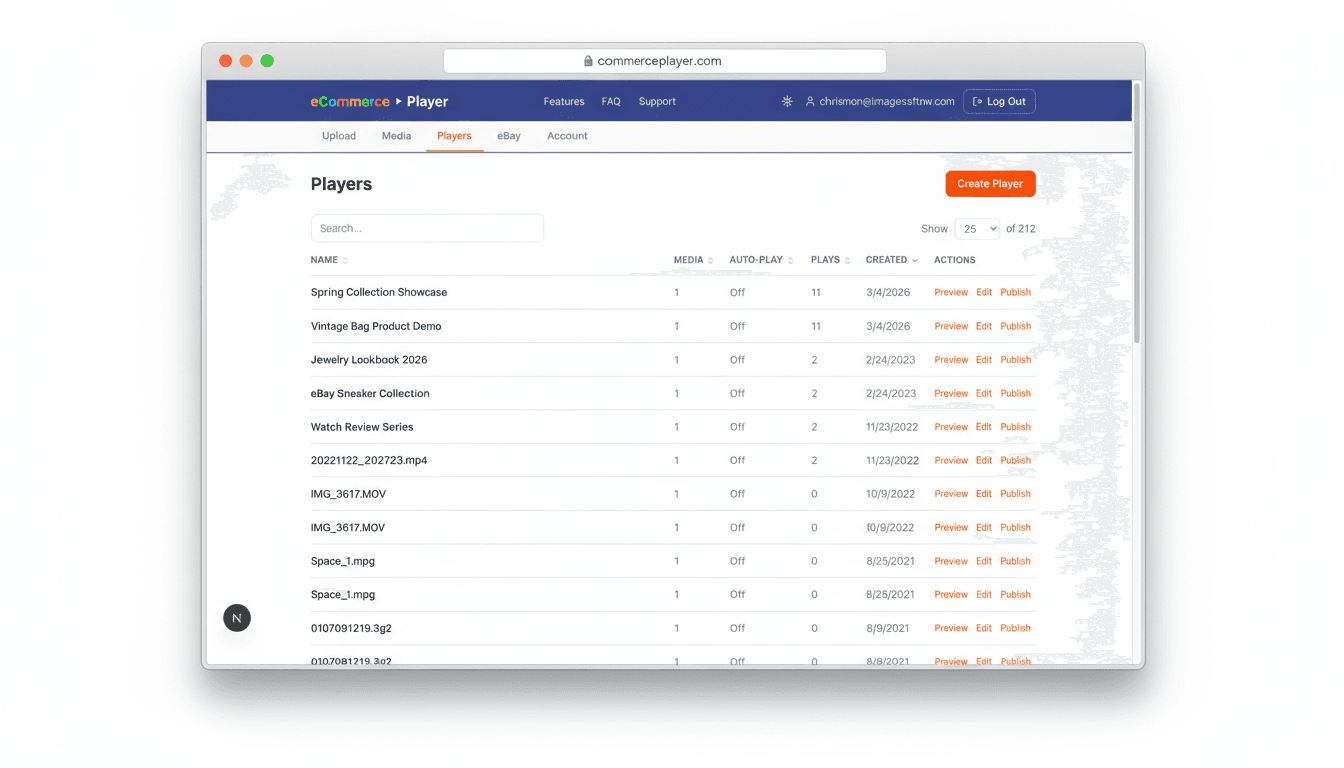Screen dimensions: 1344x768
Task: Sort the table by the PLAYS column arrows
Action: [846, 259]
